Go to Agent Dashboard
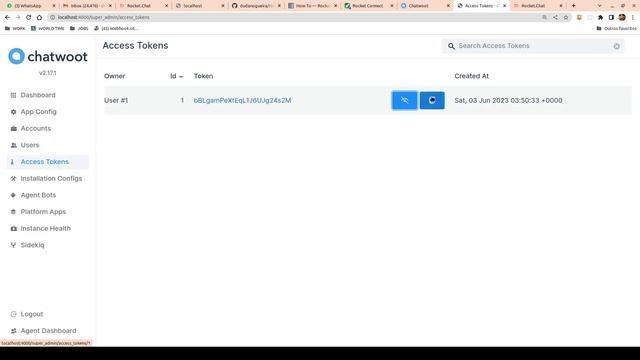This screenshot has height=360, width=640. coord(48,331)
